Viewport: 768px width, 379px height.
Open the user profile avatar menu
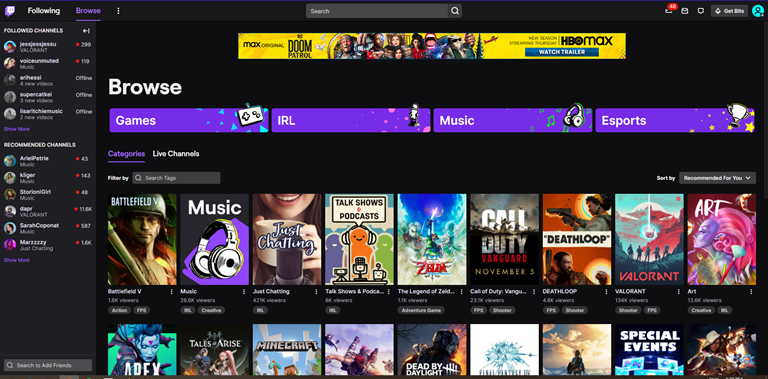point(758,11)
